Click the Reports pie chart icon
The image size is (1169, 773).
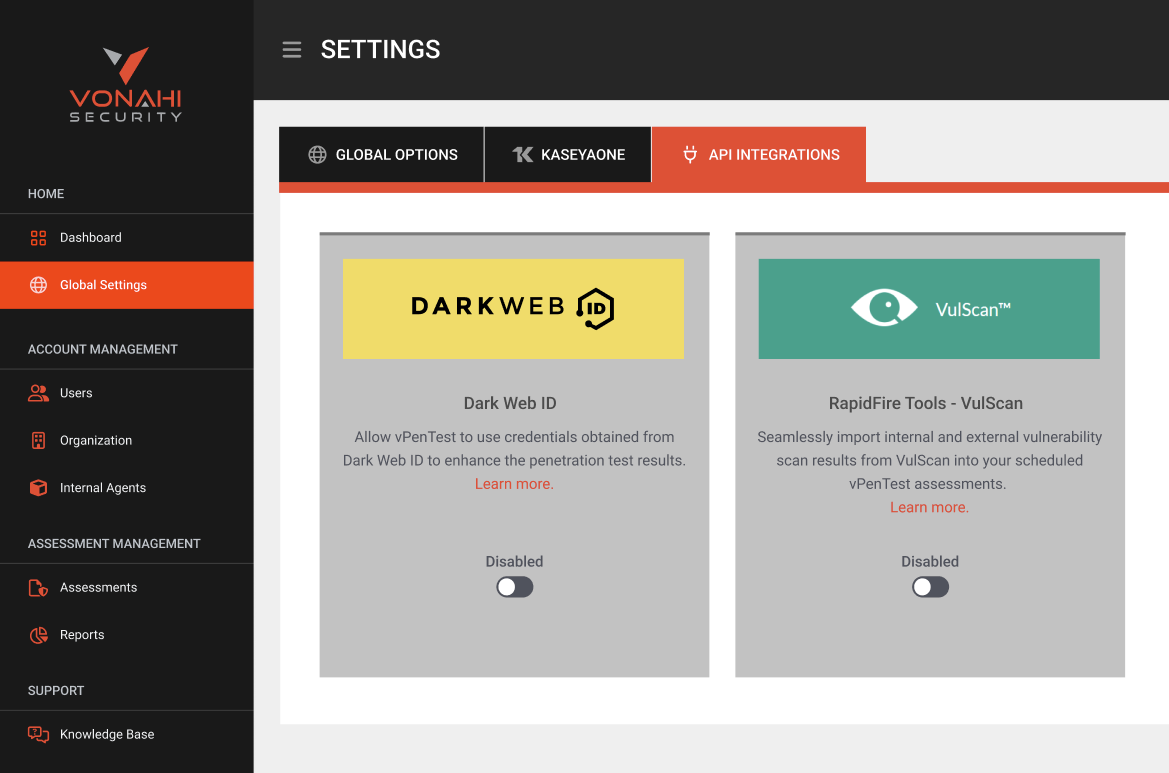[x=39, y=635]
